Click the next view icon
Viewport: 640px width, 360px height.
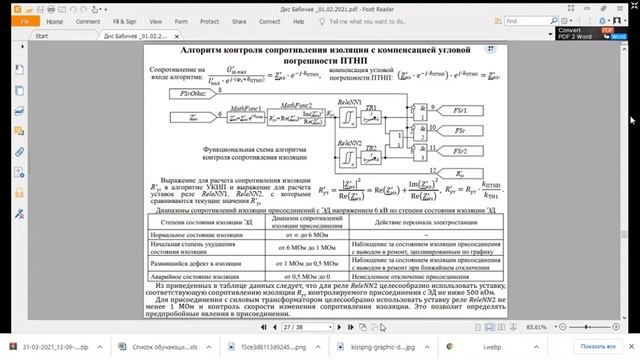pos(374,327)
